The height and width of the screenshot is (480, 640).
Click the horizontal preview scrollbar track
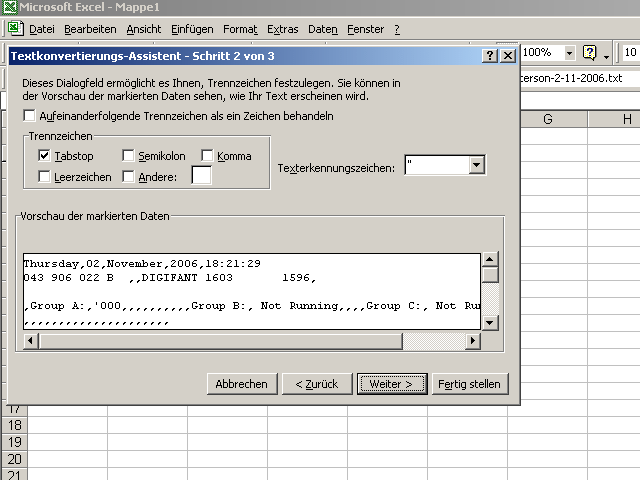(x=260, y=340)
